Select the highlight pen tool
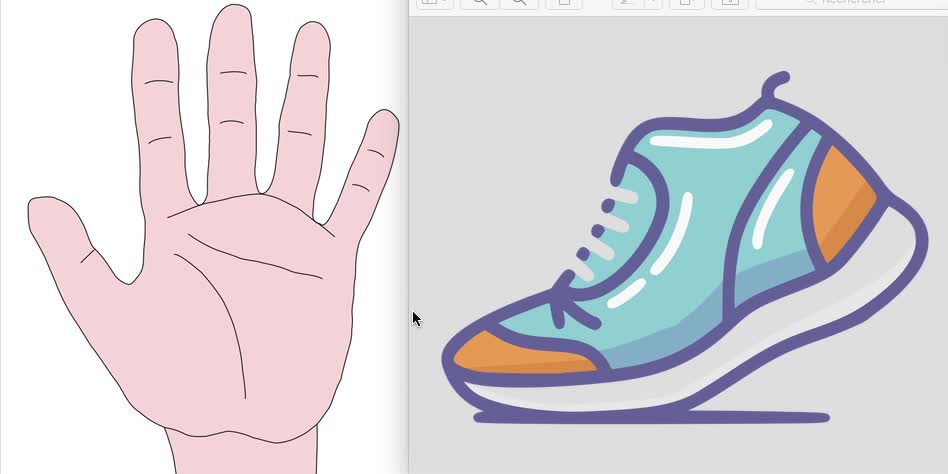This screenshot has width=948, height=474. (627, 3)
